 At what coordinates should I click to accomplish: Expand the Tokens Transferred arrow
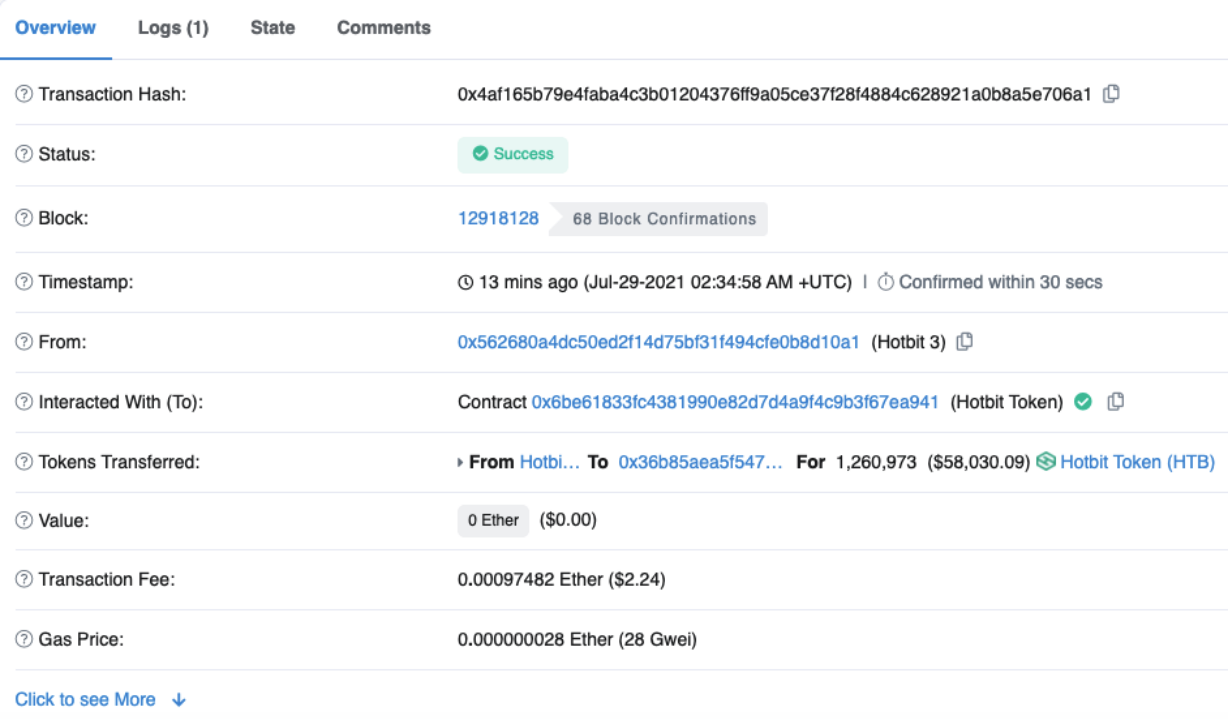[460, 462]
